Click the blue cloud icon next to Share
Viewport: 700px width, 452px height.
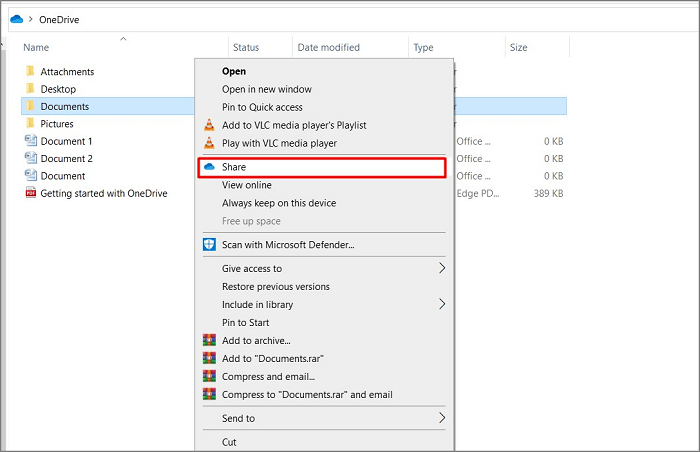(208, 167)
